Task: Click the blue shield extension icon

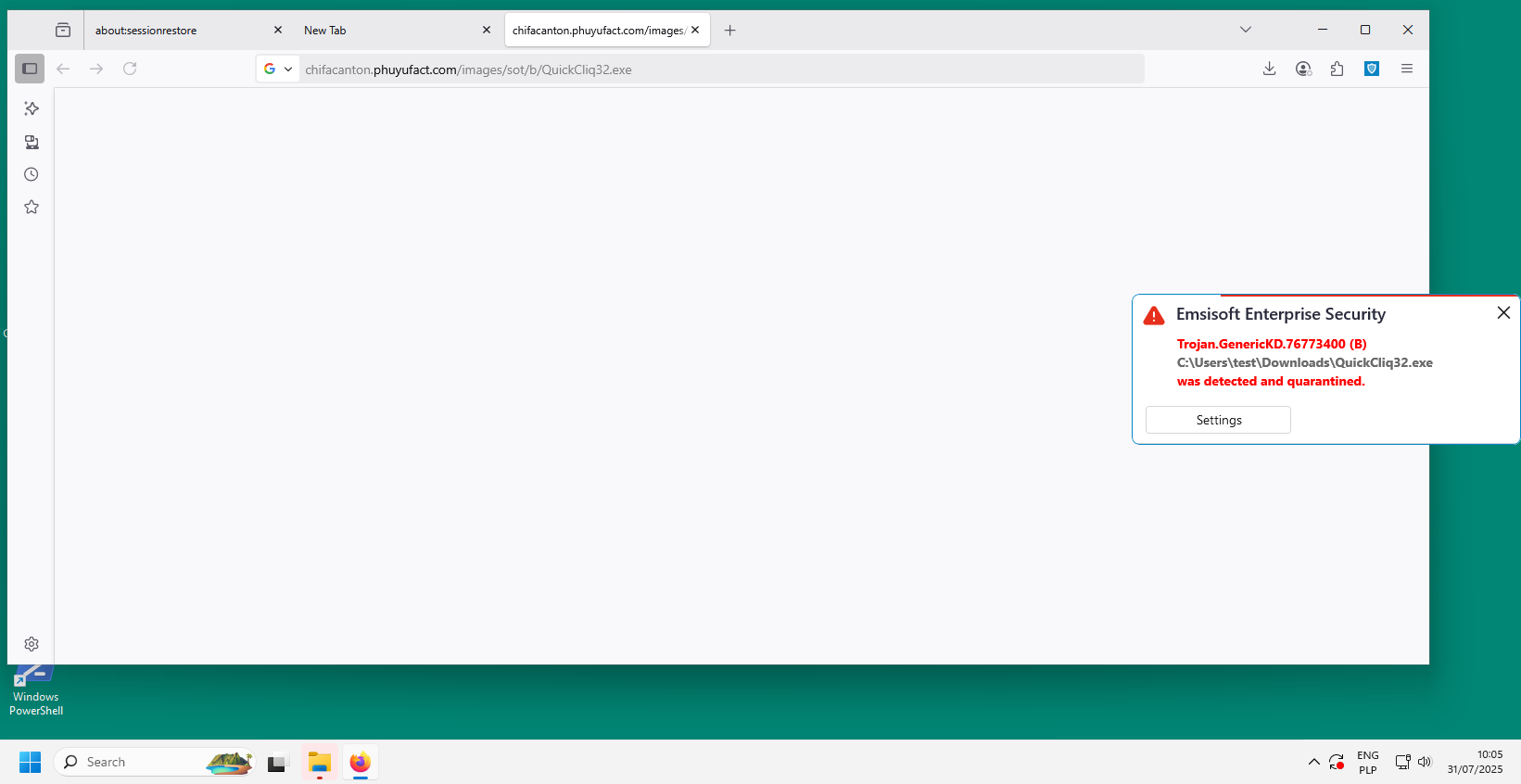Action: pyautogui.click(x=1372, y=69)
